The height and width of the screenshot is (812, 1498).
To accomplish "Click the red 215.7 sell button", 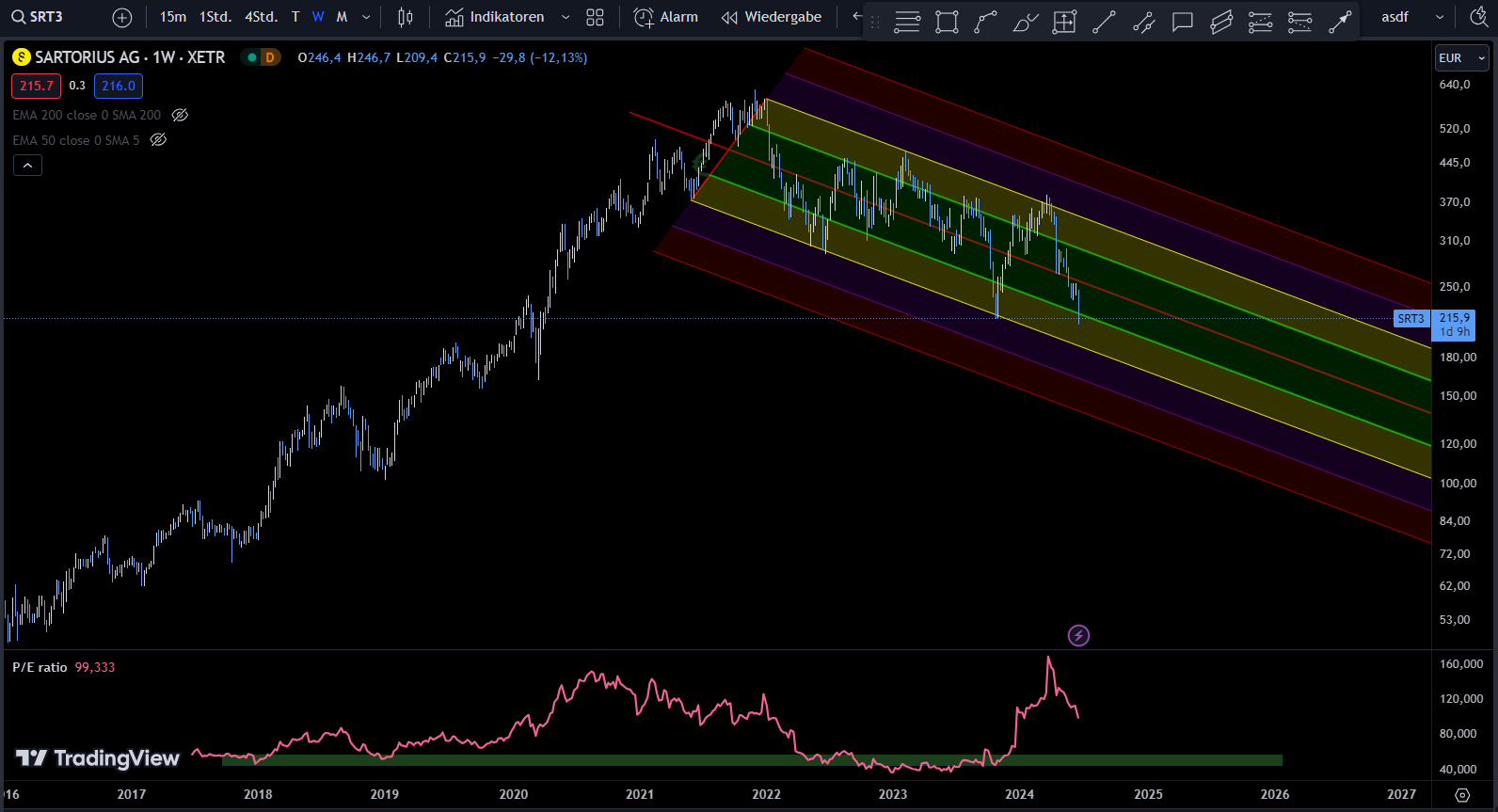I will click(37, 86).
